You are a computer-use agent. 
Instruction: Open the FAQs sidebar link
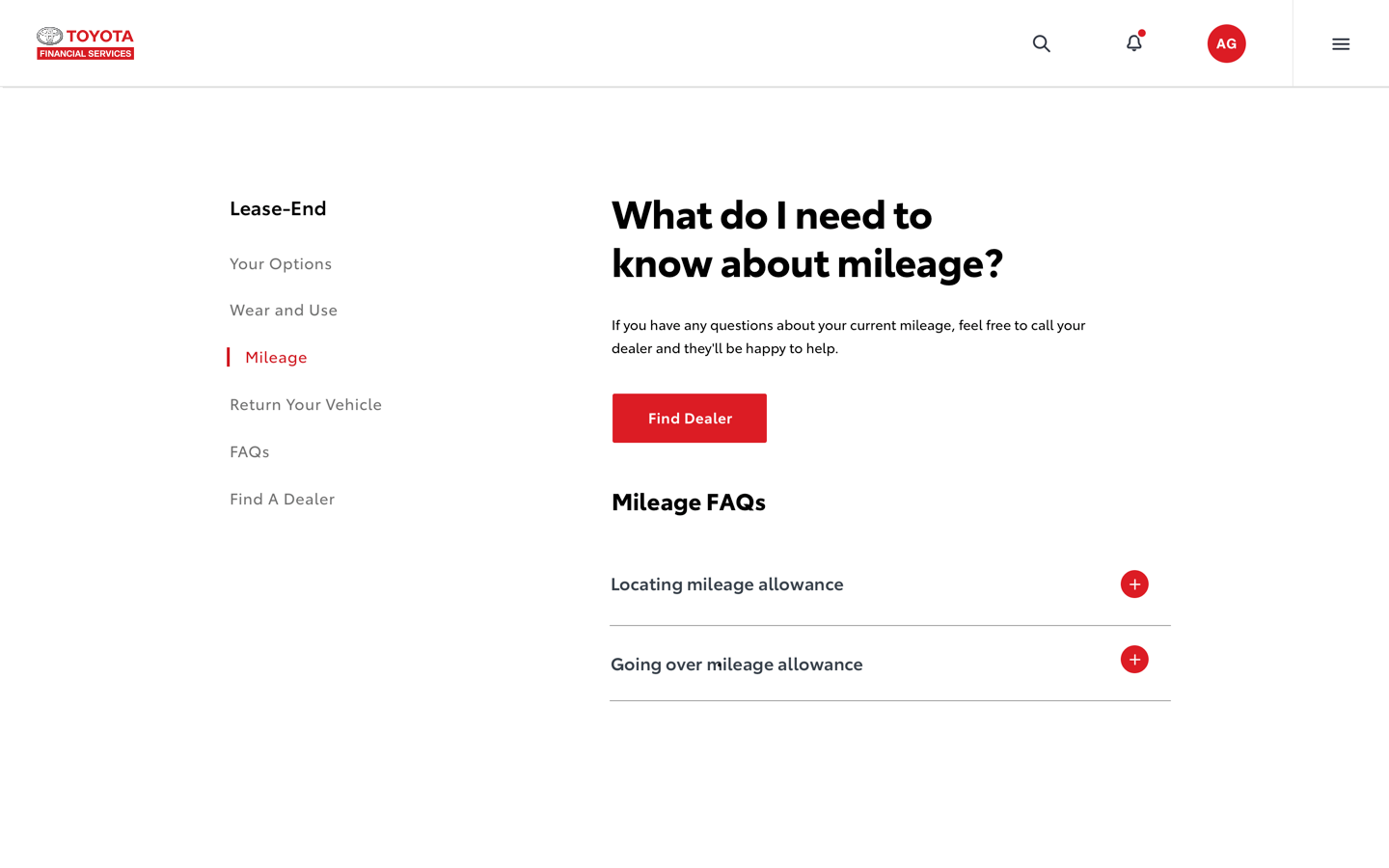click(250, 451)
